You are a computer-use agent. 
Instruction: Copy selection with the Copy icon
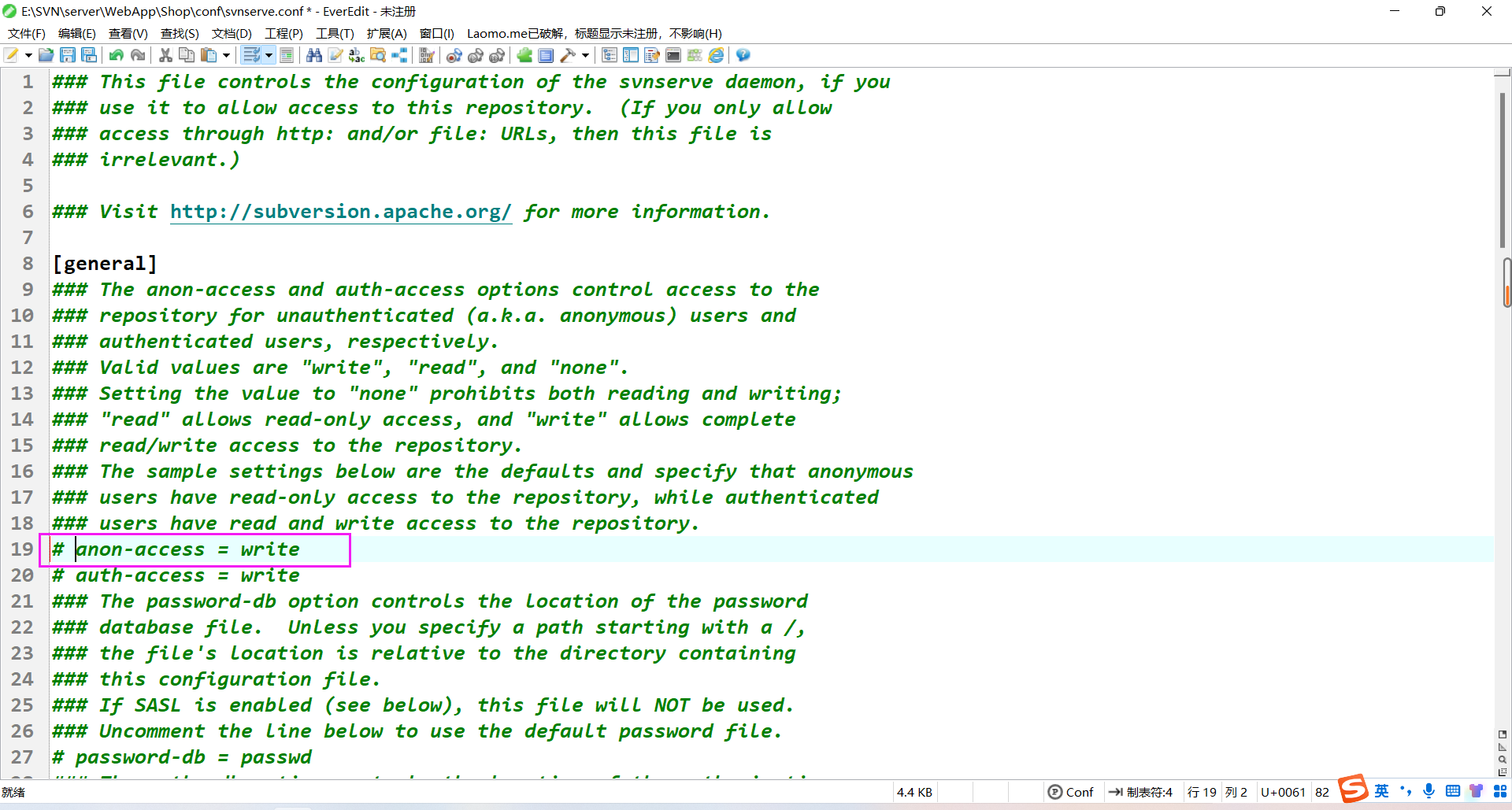(x=187, y=55)
